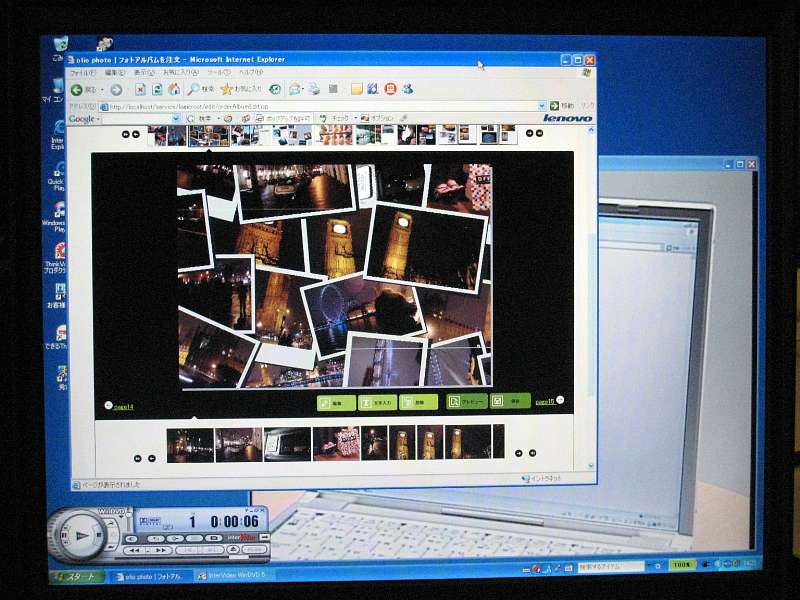Click the History clock icon in toolbar
This screenshot has width=800, height=600.
click(274, 90)
